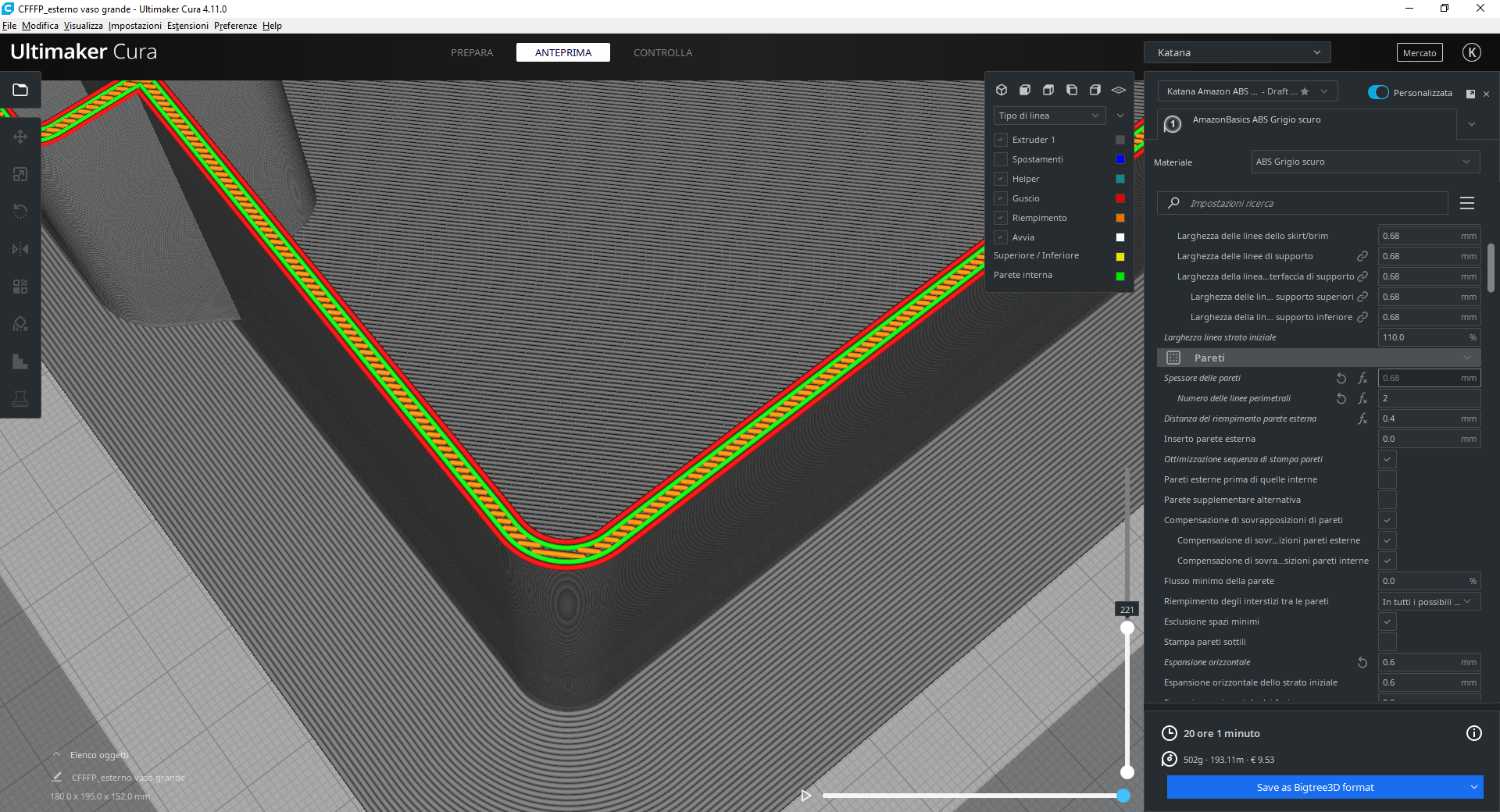
Task: Click the print info circle icon
Action: click(1473, 733)
